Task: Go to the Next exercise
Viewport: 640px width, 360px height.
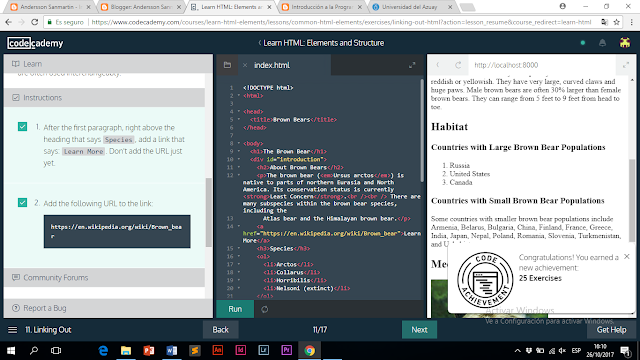Action: click(x=419, y=330)
